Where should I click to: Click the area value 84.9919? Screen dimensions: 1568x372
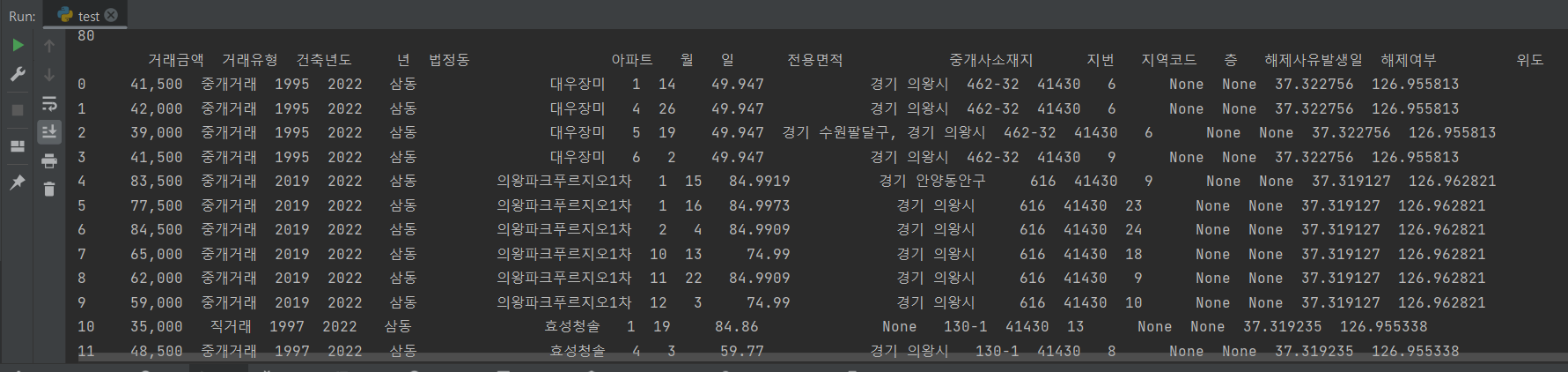click(x=760, y=182)
